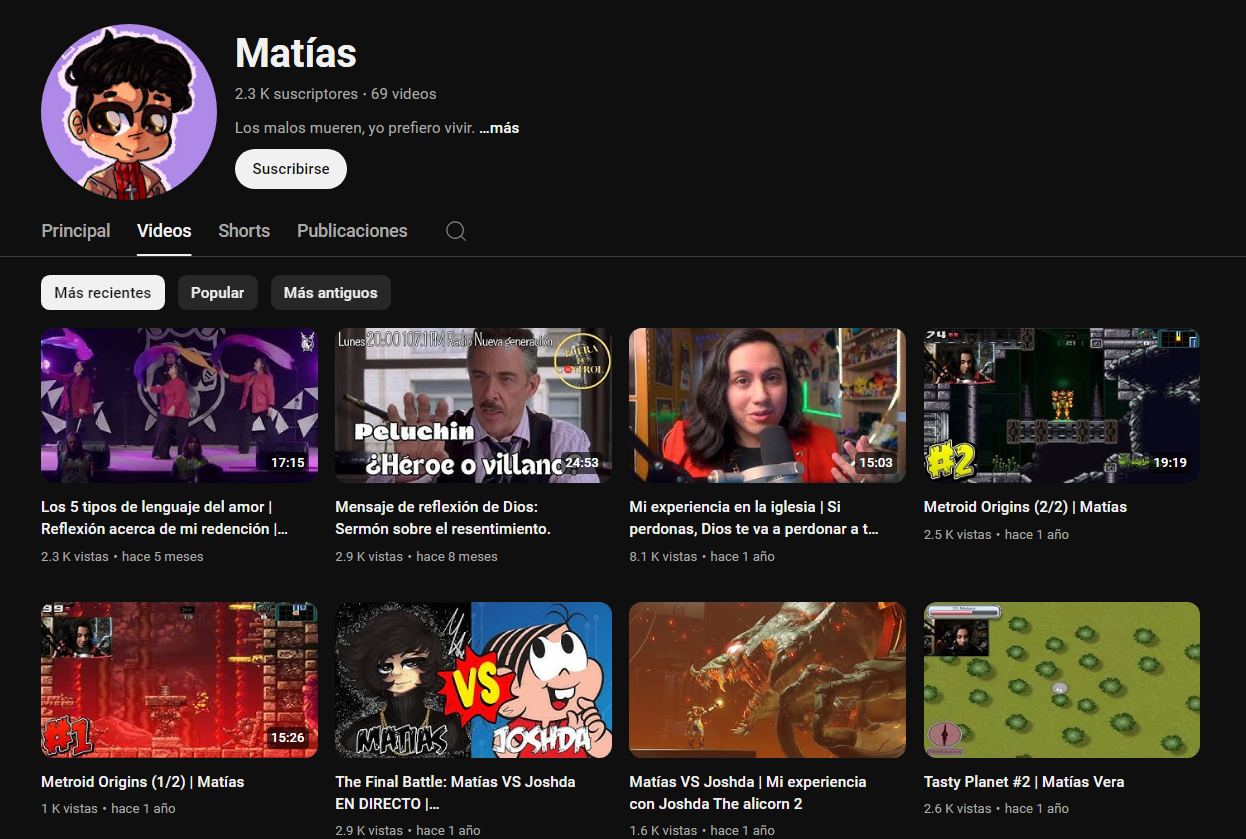Click the Matías channel avatar picture
The image size is (1246, 839).
(129, 112)
